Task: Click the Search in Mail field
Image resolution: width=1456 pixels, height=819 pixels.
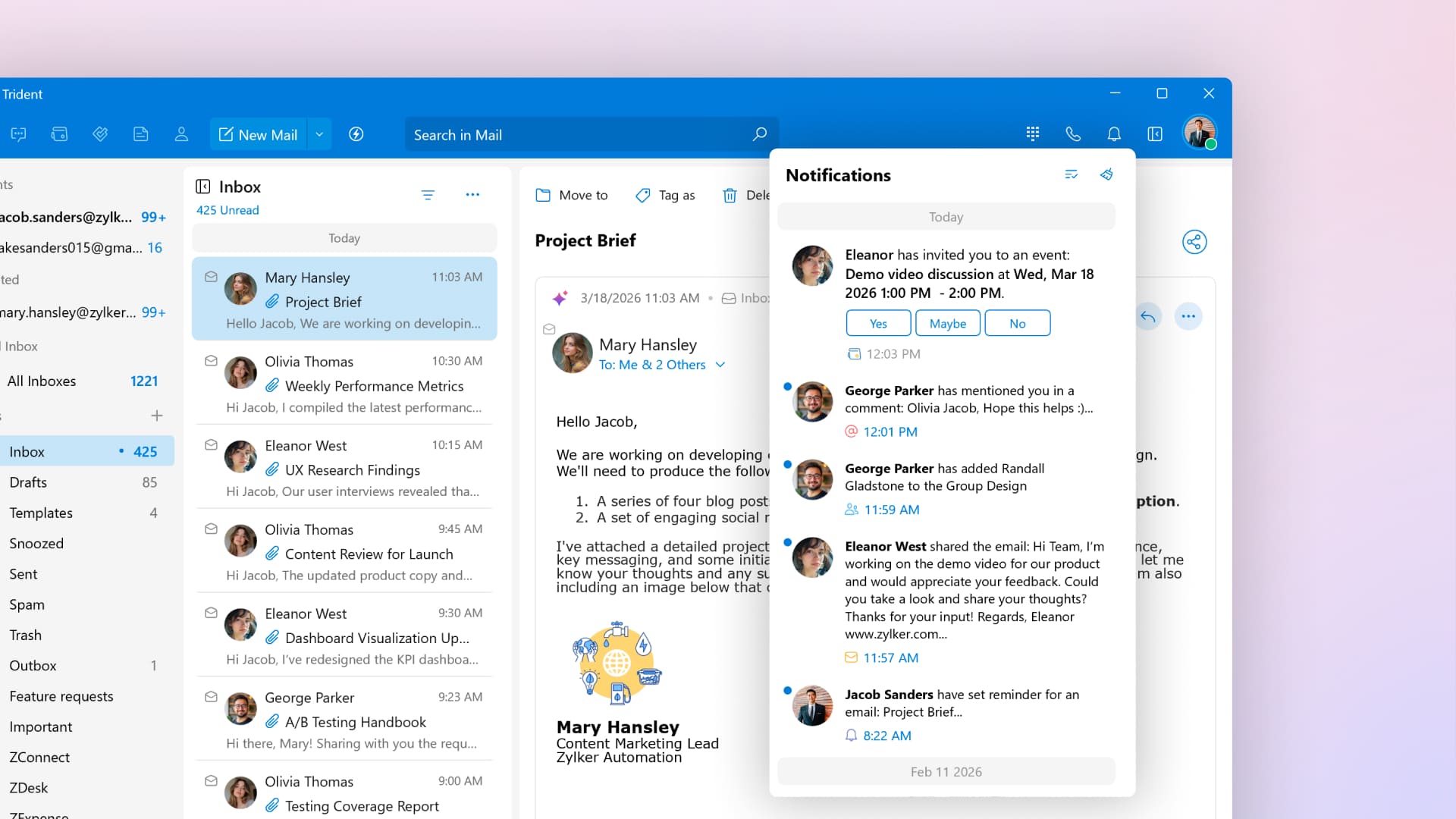Action: tap(576, 135)
